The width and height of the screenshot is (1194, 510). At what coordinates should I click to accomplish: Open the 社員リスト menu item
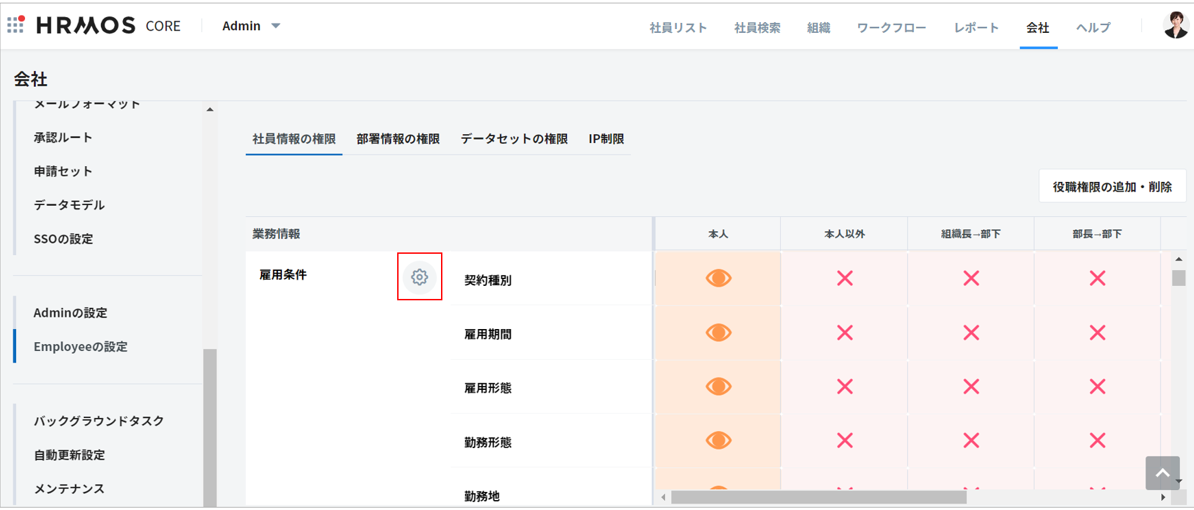coord(678,28)
